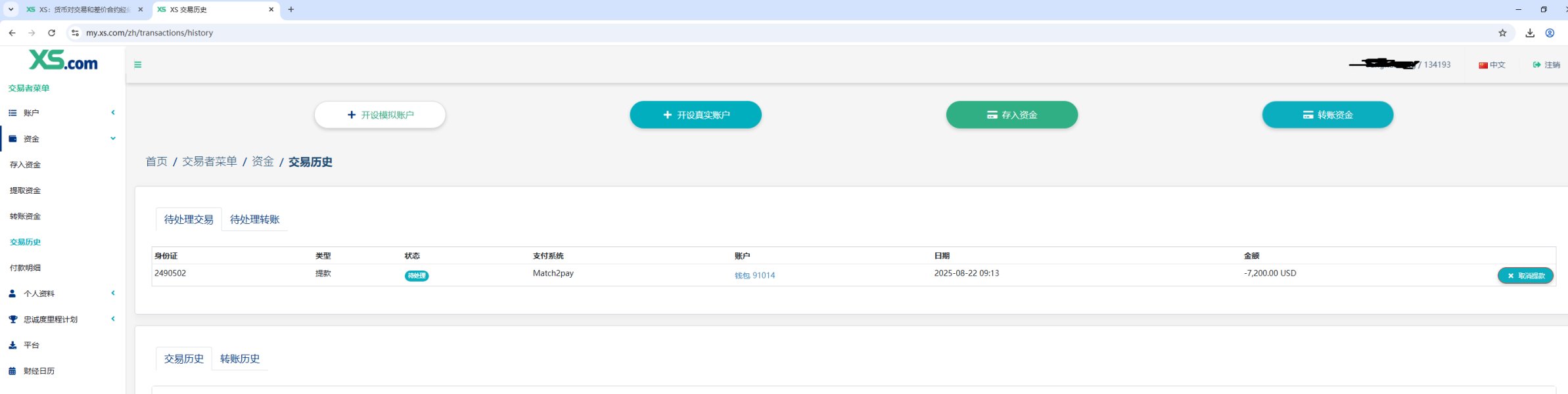
Task: Select the 待处理转账 tab
Action: pos(255,219)
